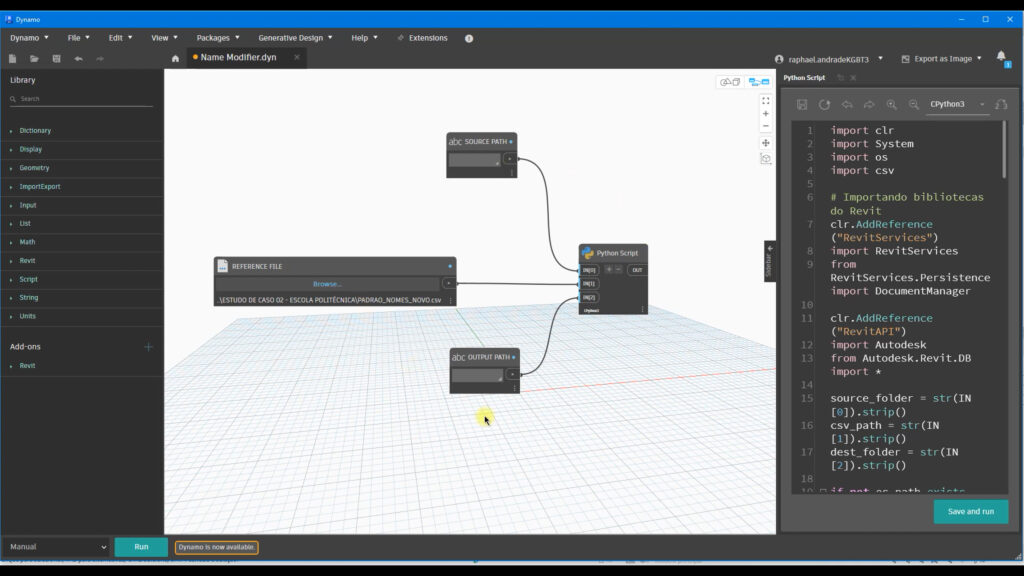Open the Help menu
Screen dimensions: 1024x576
(364, 38)
